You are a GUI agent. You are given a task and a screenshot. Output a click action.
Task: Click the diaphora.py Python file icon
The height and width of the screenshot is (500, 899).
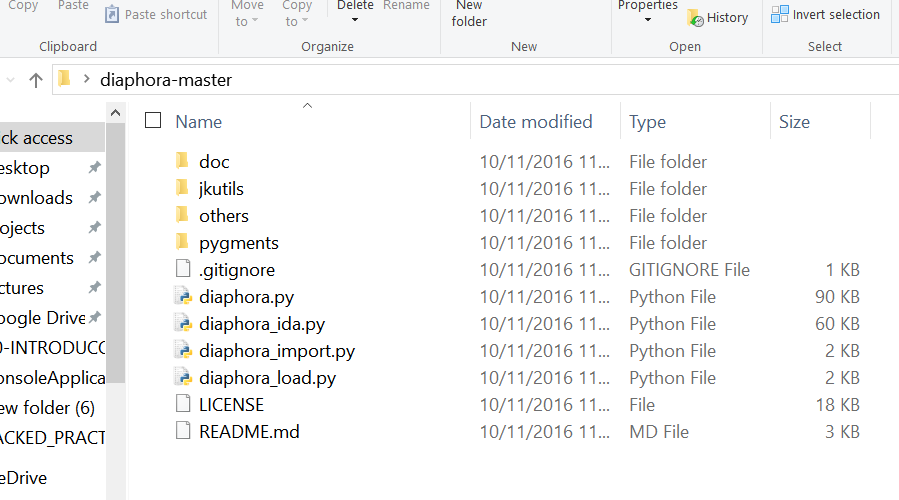182,296
